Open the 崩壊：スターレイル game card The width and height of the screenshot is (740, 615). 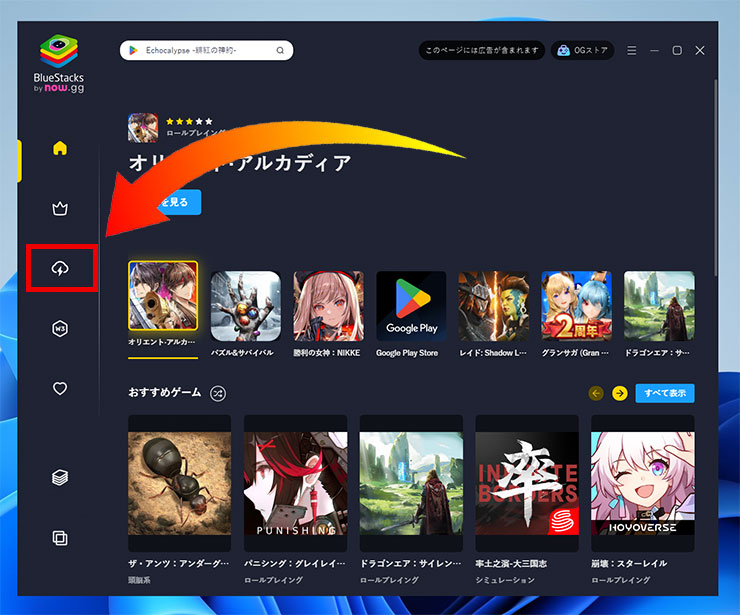pos(643,483)
